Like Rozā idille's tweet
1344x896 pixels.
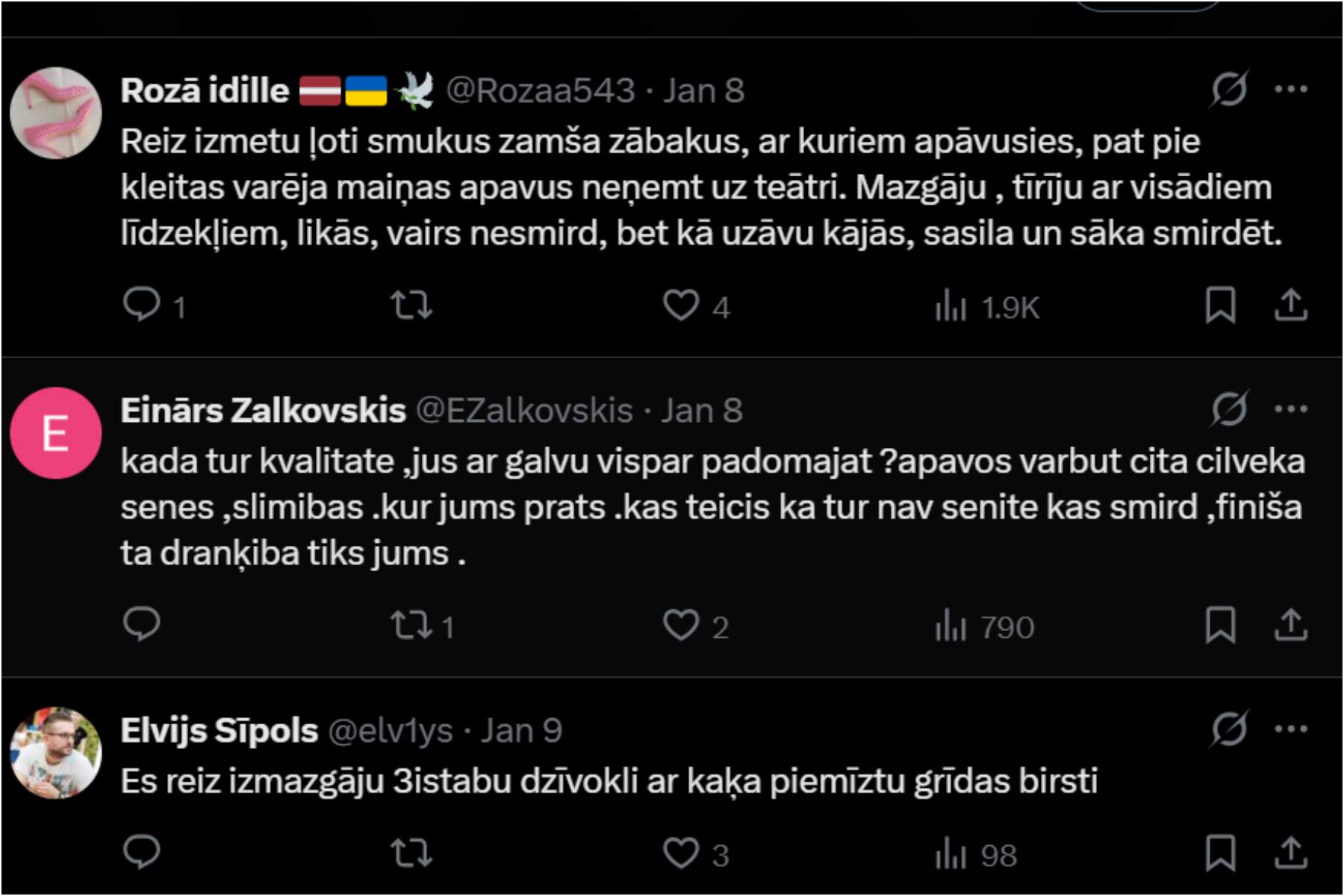pyautogui.click(x=681, y=305)
